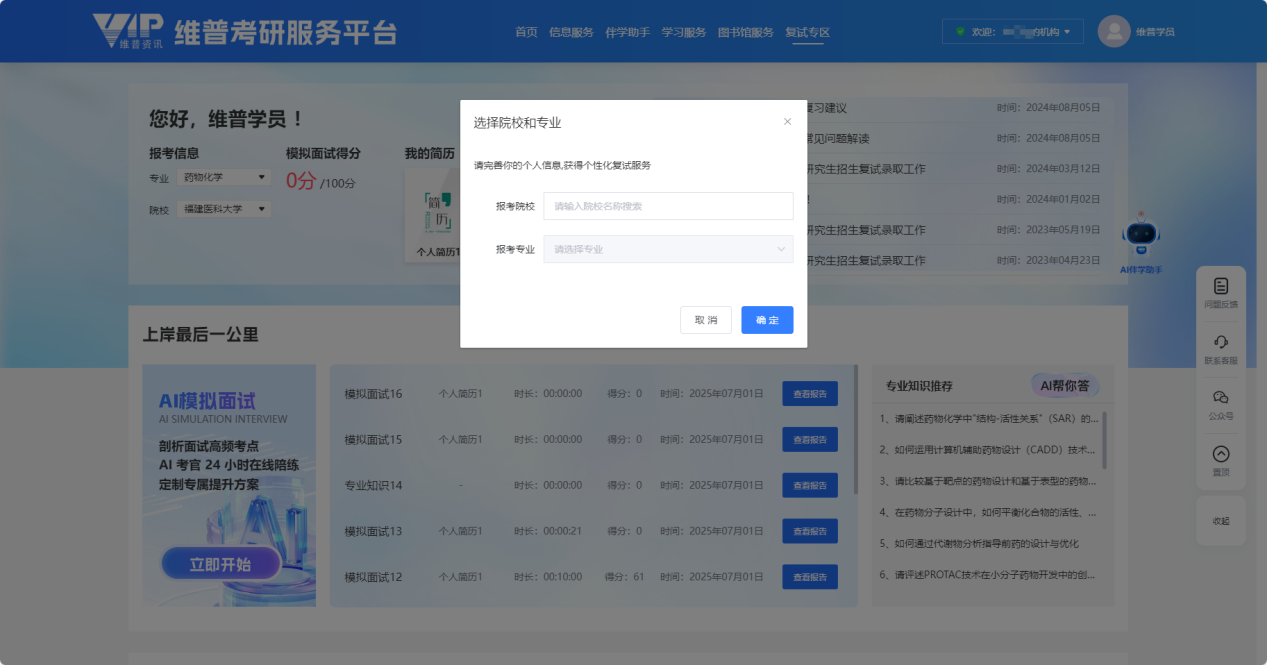Go to the 信息服务 menu
The image size is (1267, 665).
pyautogui.click(x=571, y=32)
